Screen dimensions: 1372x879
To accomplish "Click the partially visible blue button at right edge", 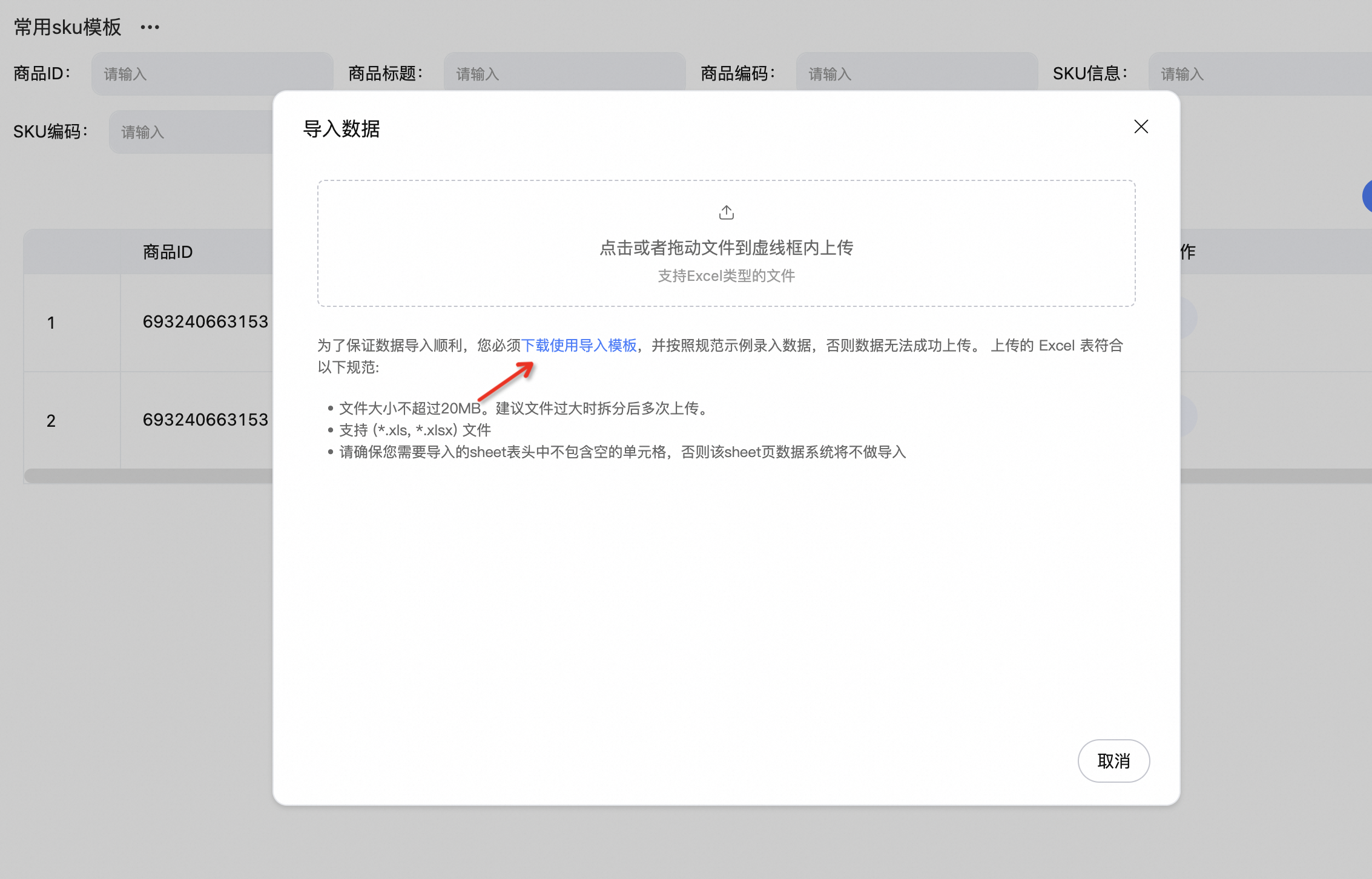I will point(1367,196).
